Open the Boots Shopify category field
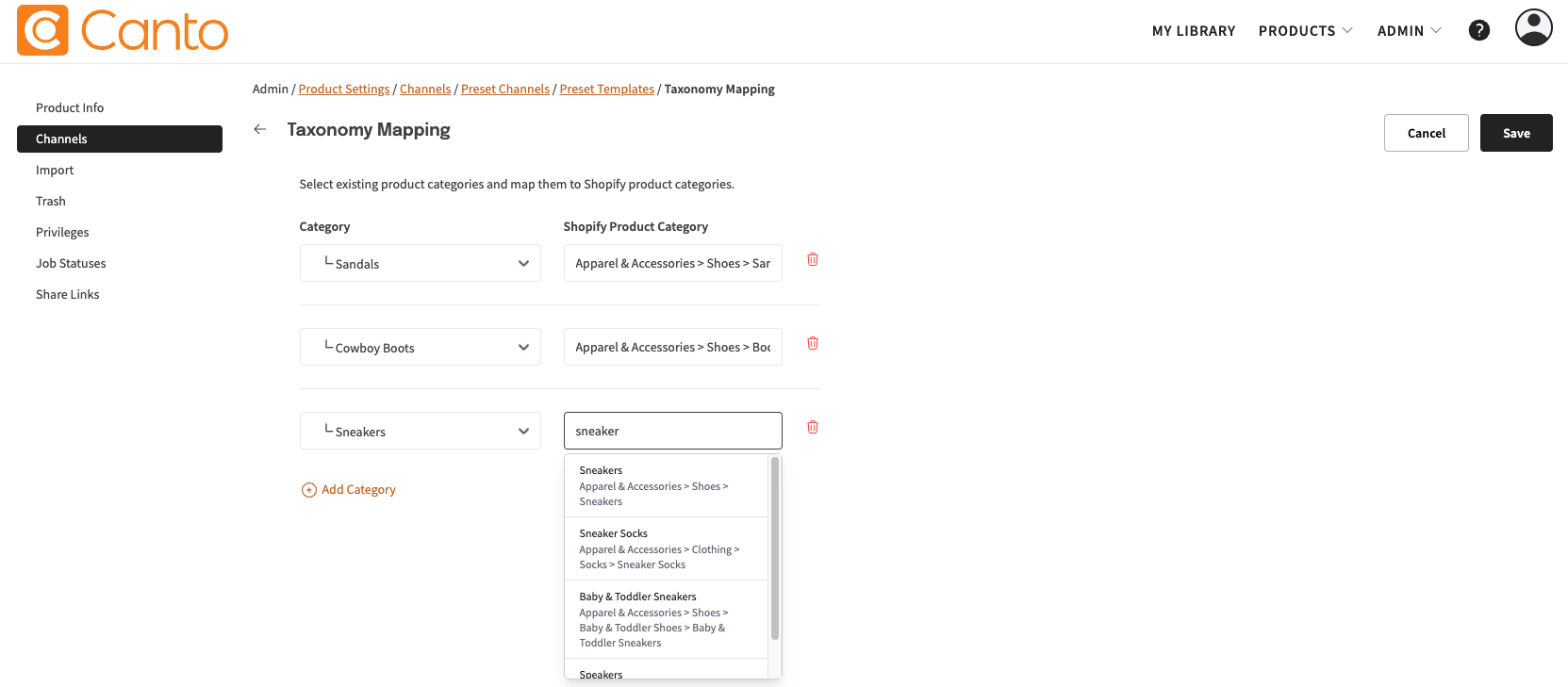 (x=673, y=347)
